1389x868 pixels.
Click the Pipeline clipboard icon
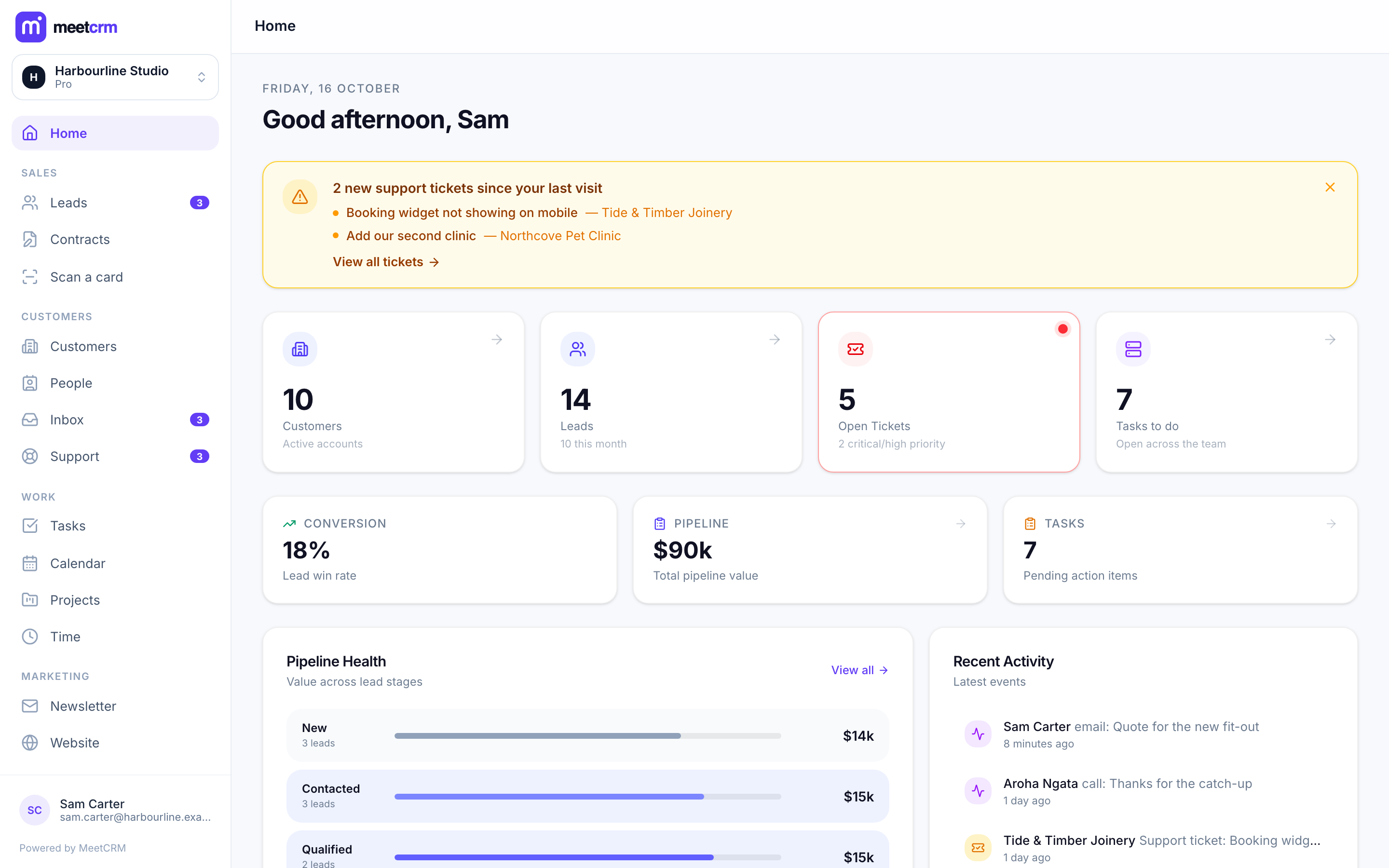coord(659,524)
